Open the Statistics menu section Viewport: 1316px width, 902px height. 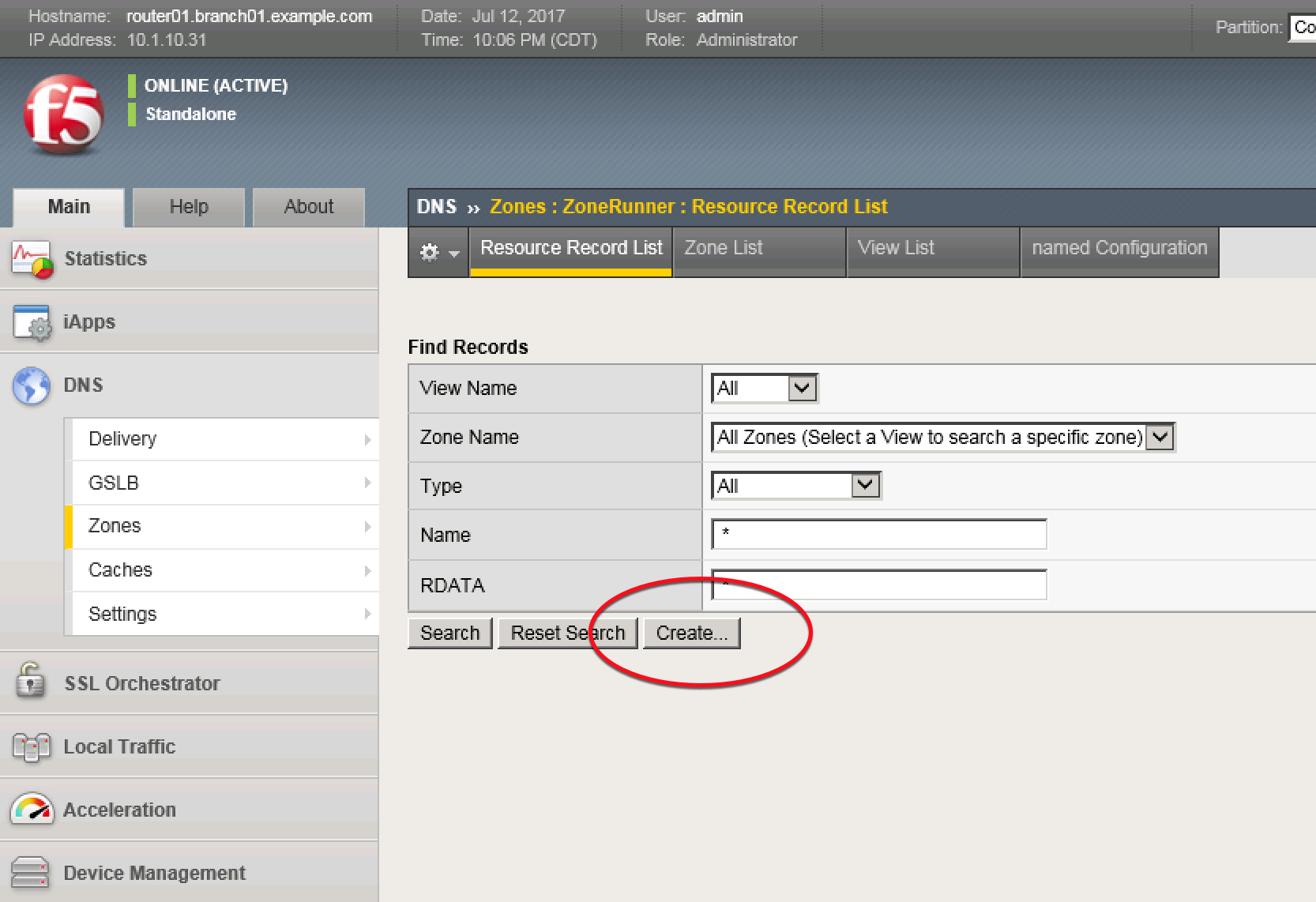tap(190, 259)
